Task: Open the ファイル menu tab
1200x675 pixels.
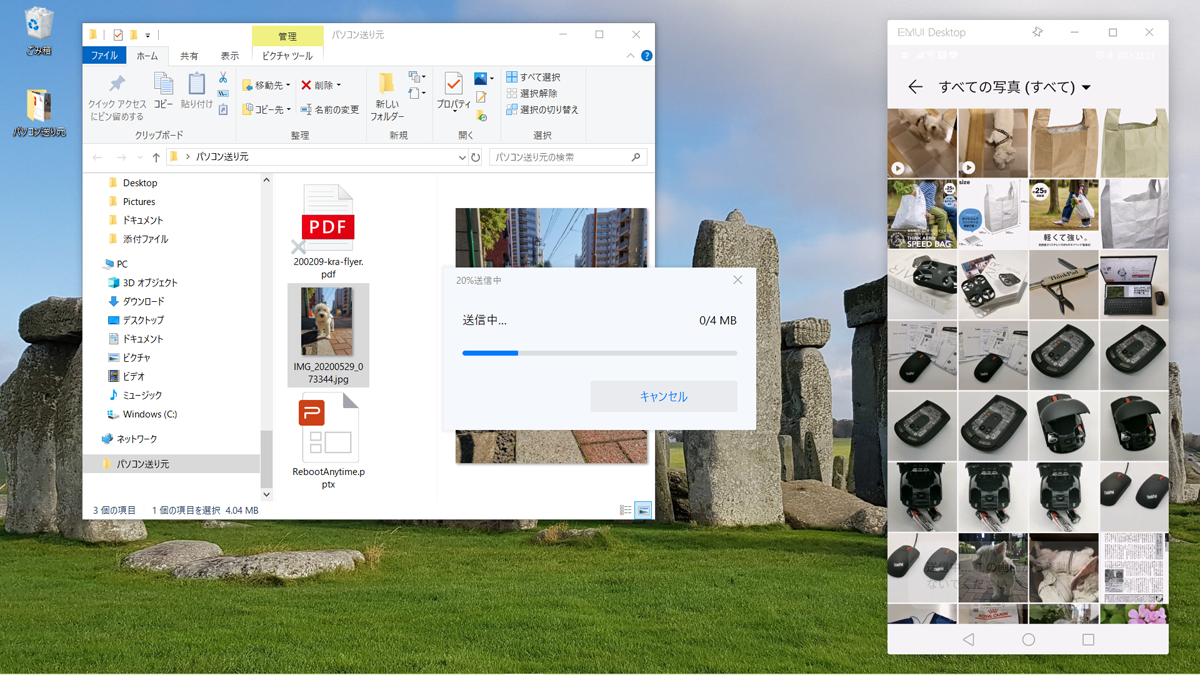Action: pos(104,56)
